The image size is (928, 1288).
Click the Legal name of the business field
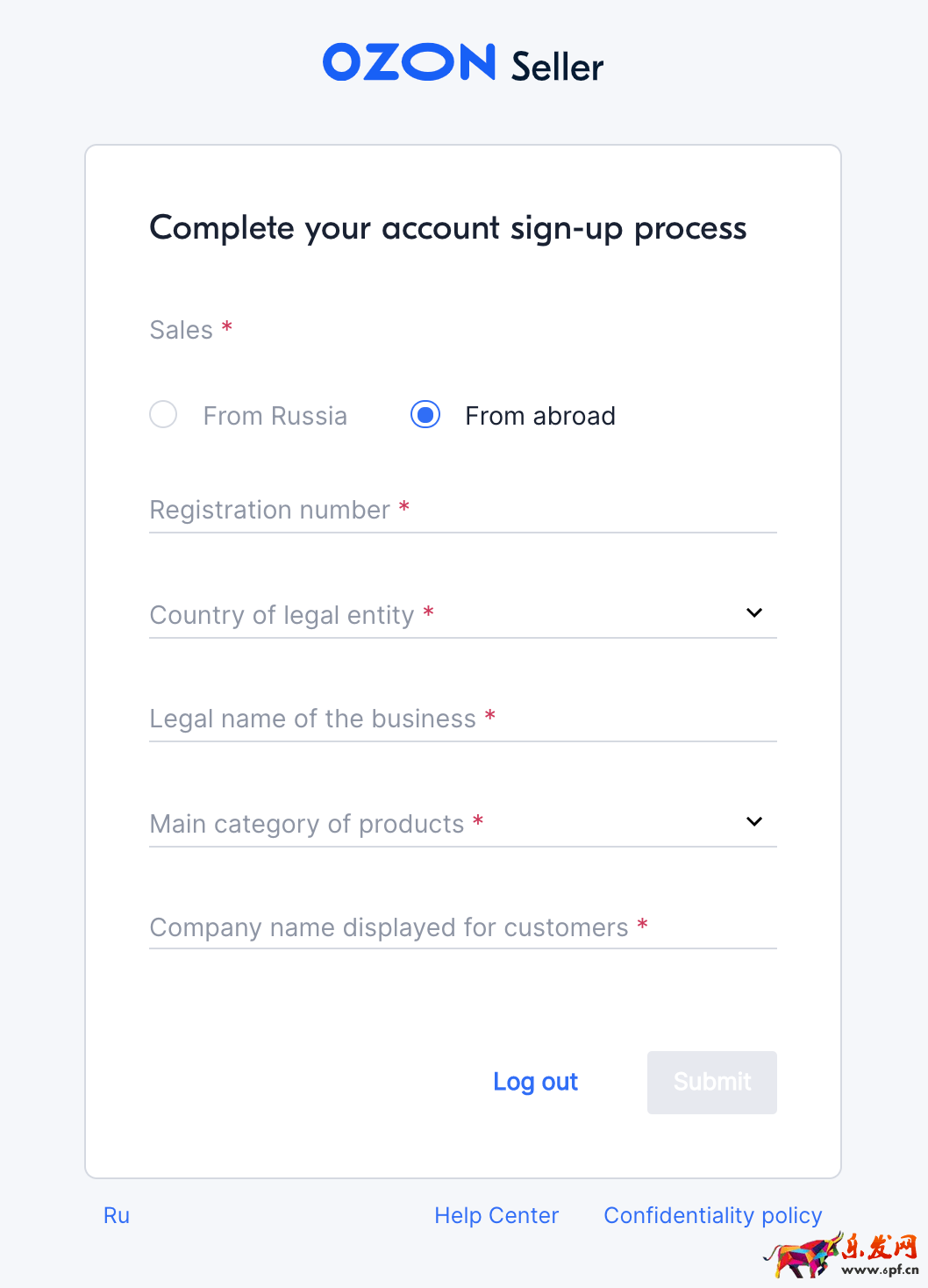tap(462, 719)
